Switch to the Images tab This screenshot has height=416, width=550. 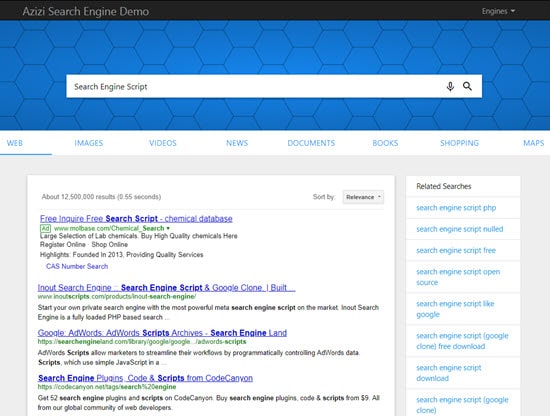(89, 143)
